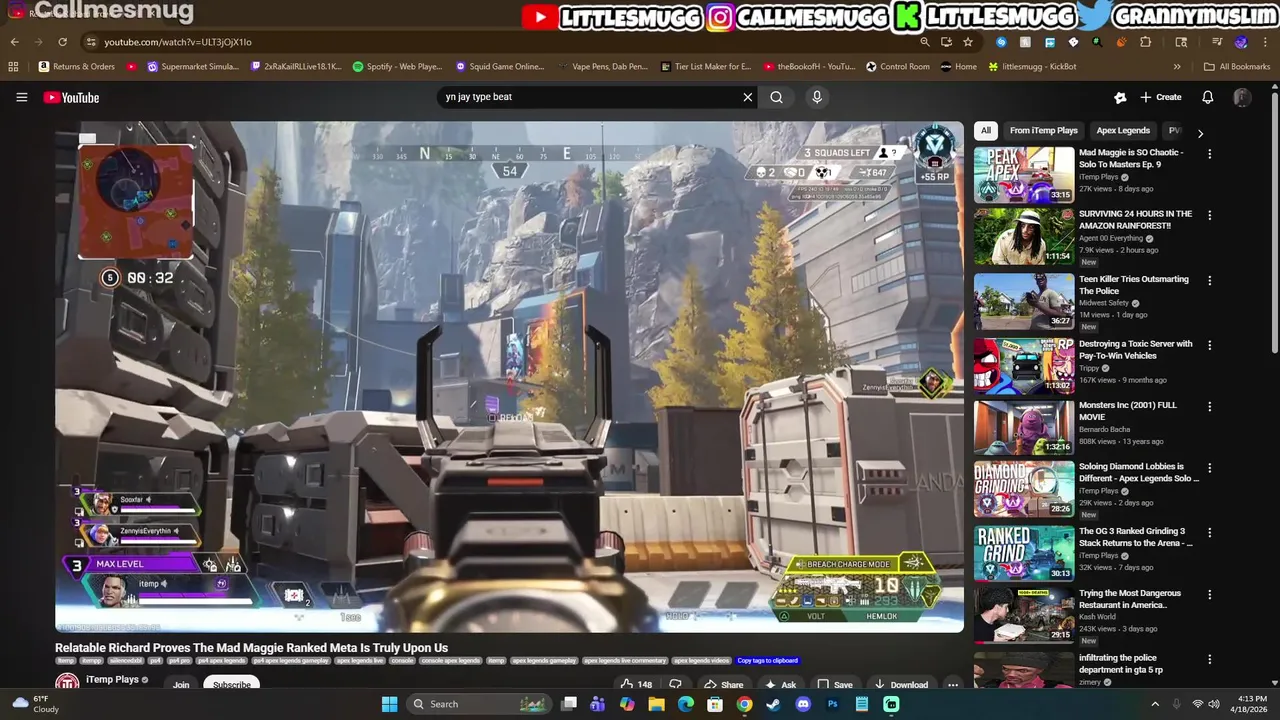The image size is (1280, 720).
Task: Start voice search with the microphone
Action: 817,97
